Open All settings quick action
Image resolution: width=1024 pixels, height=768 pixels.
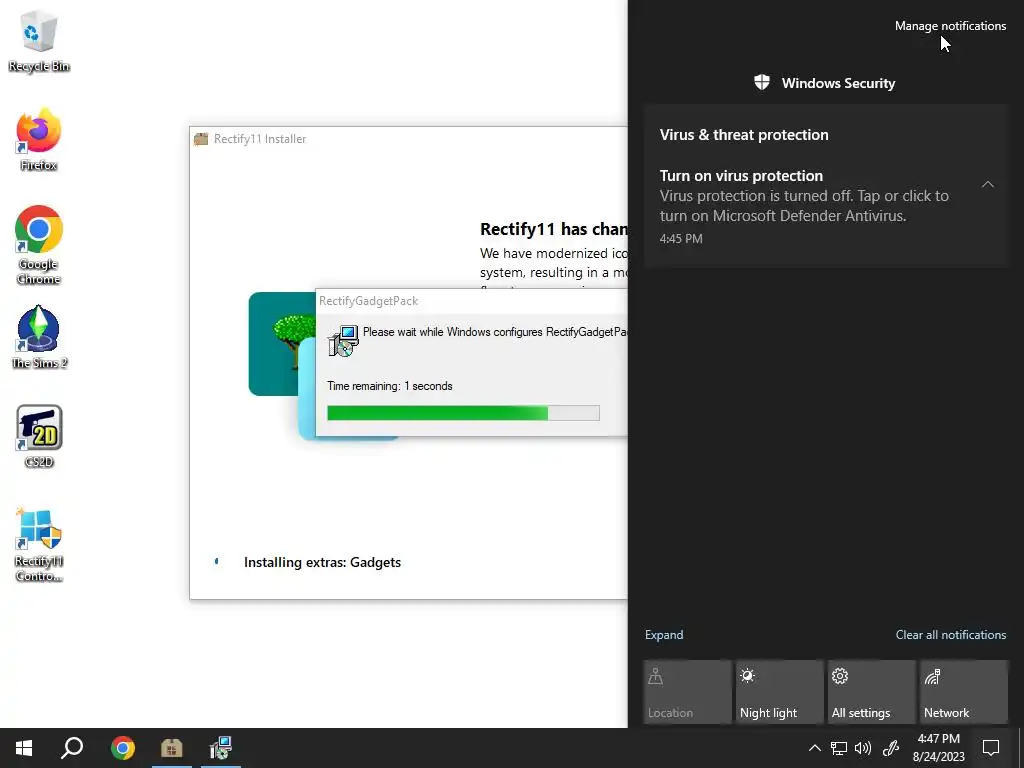pos(871,692)
